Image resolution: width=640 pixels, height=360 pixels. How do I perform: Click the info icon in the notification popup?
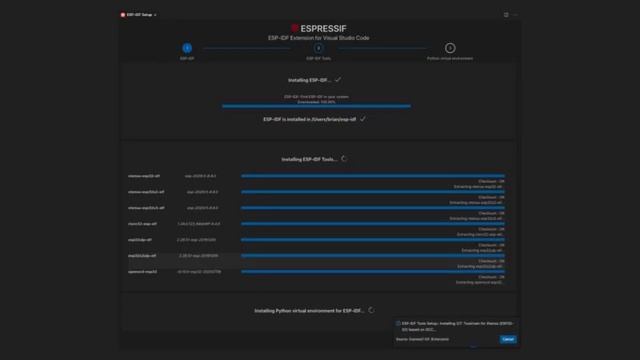[398, 323]
